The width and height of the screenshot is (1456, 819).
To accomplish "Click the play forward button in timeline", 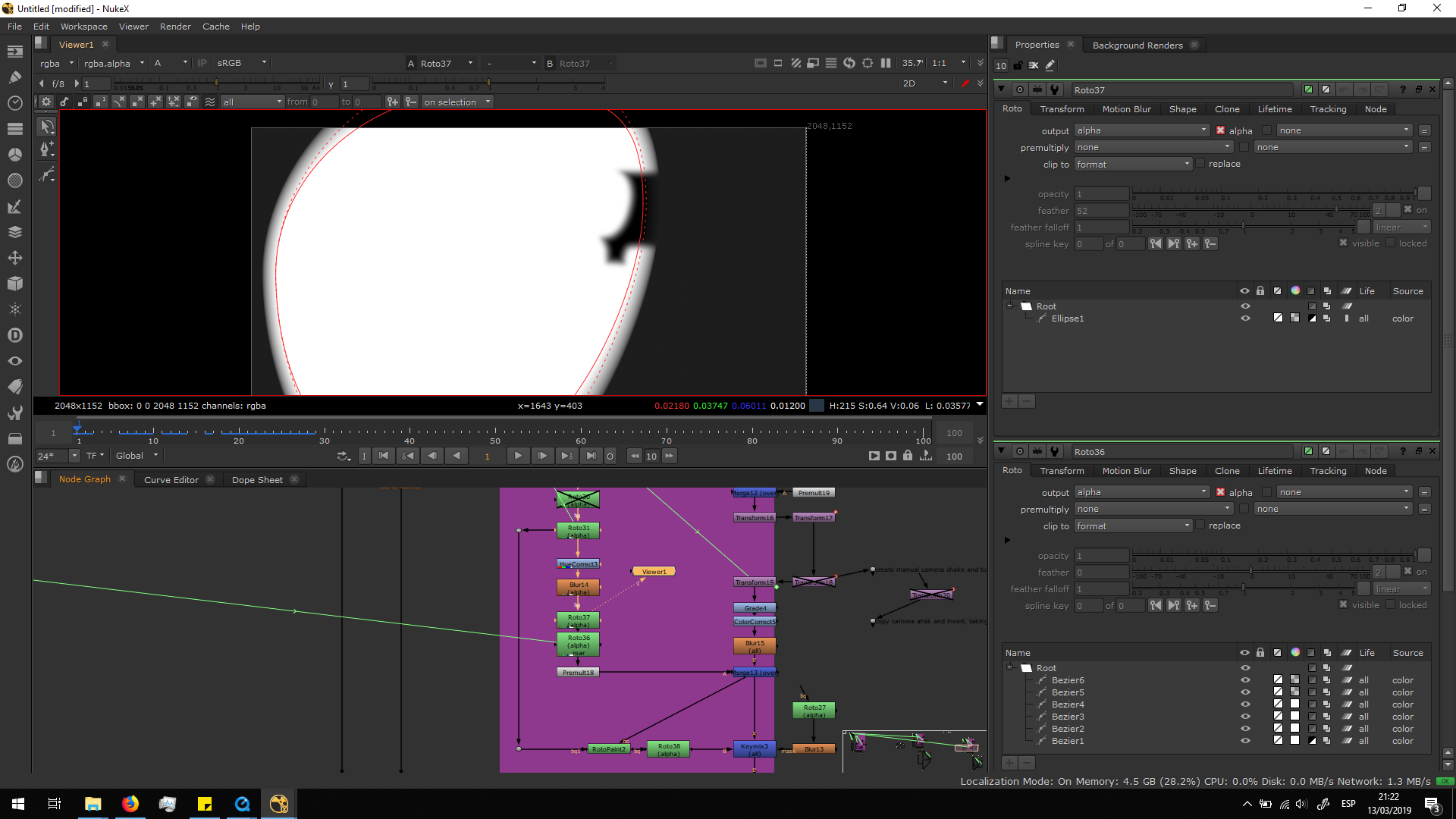I will coord(518,456).
